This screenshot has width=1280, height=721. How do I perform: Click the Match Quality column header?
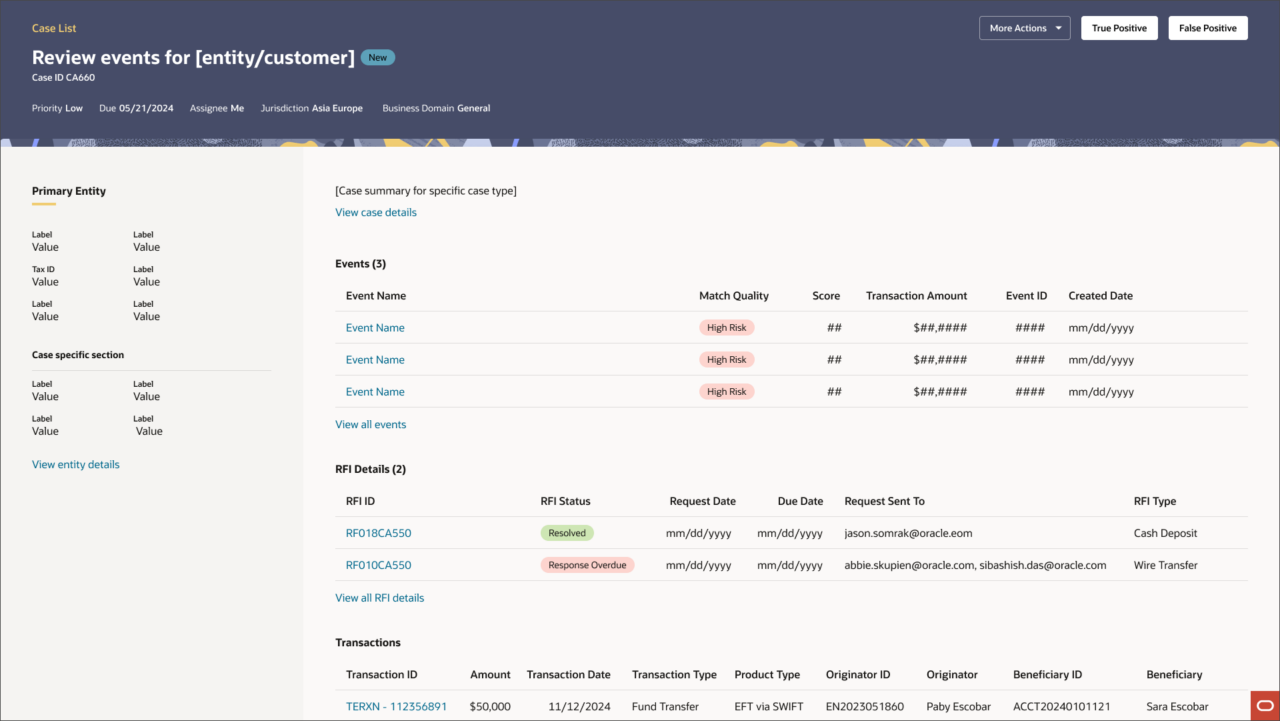tap(734, 296)
